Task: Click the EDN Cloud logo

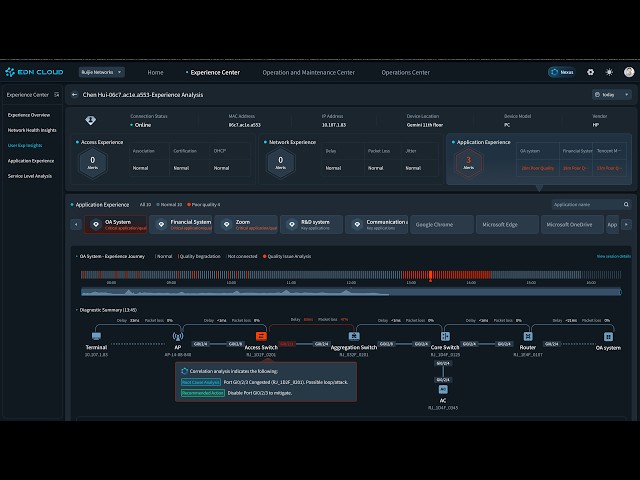Action: coord(34,72)
